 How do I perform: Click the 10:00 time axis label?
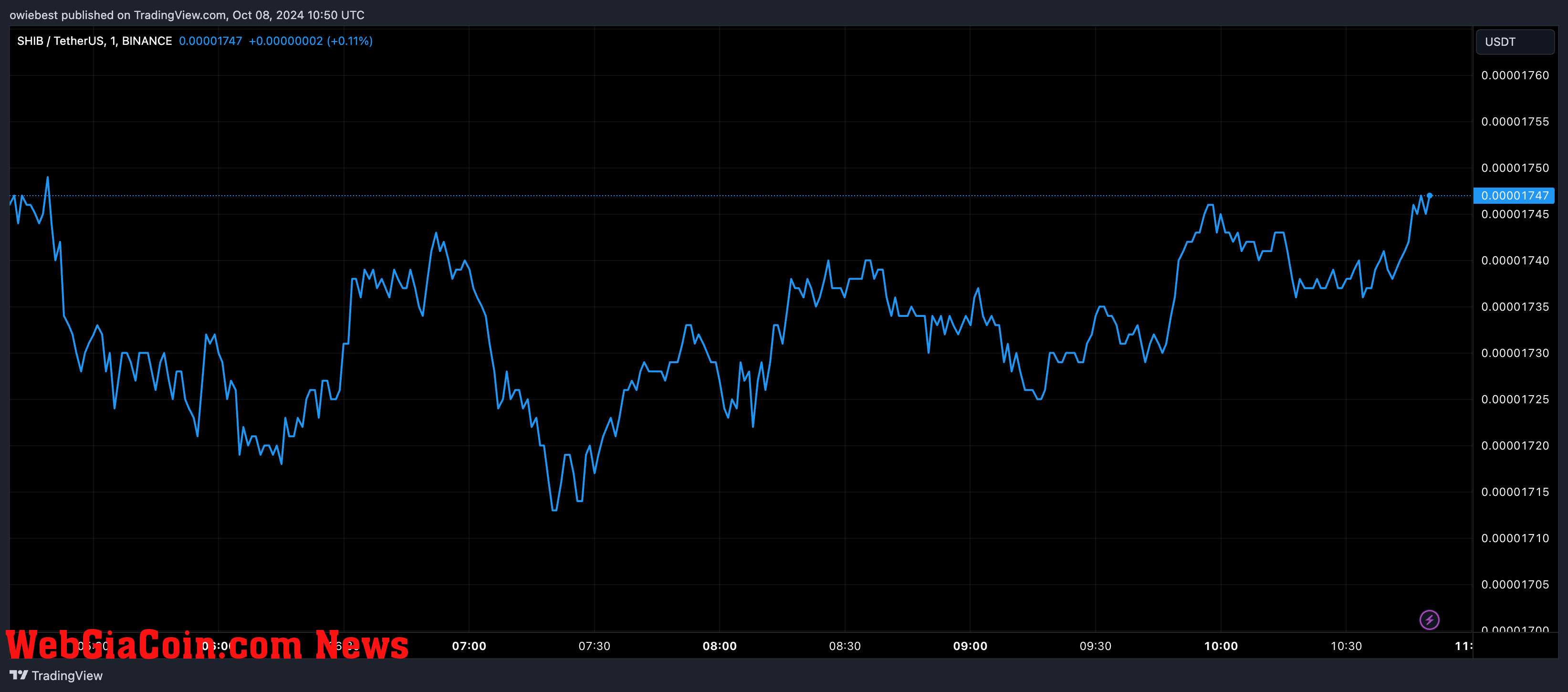click(1221, 646)
